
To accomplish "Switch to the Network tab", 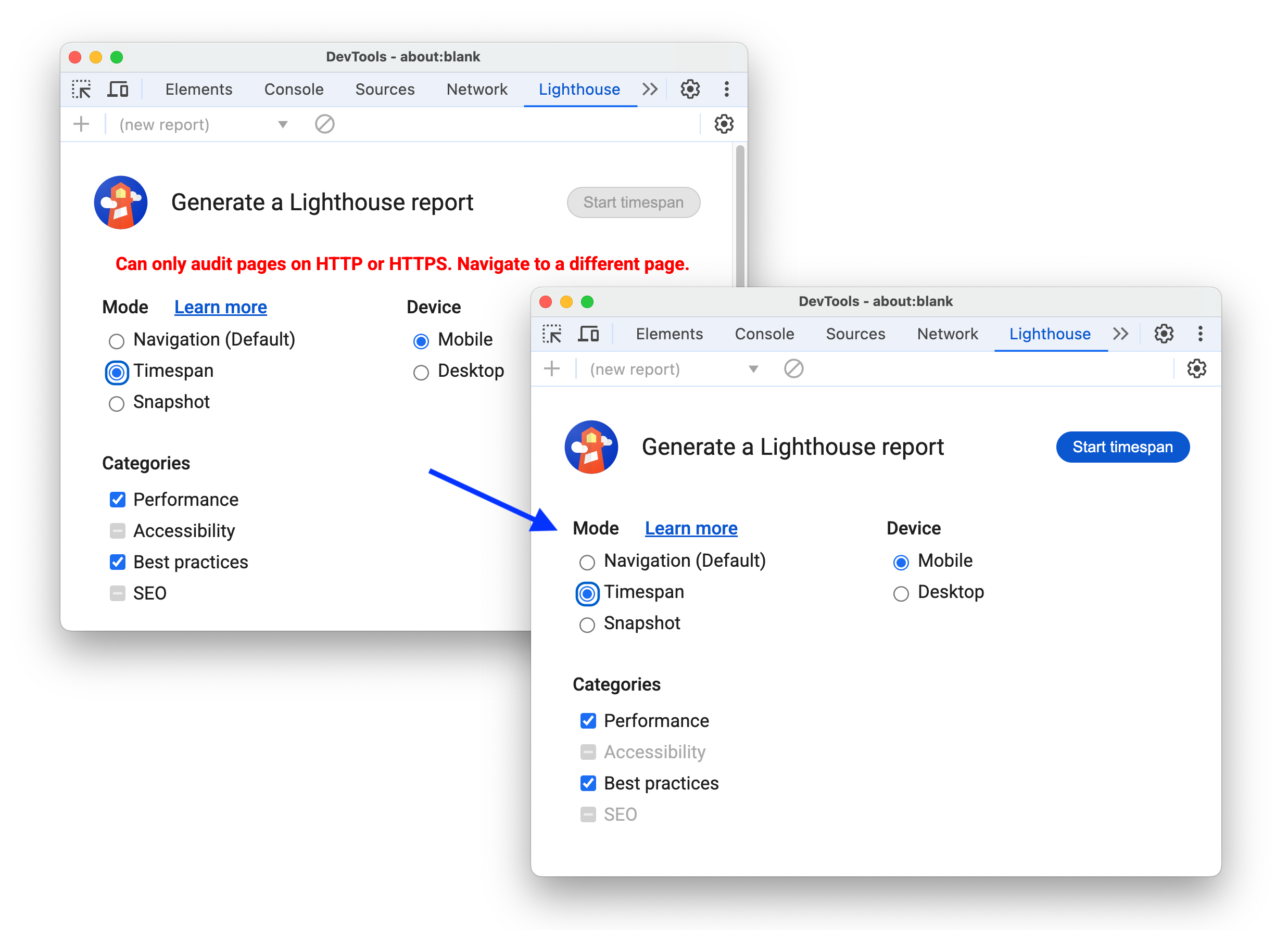I will tap(948, 335).
